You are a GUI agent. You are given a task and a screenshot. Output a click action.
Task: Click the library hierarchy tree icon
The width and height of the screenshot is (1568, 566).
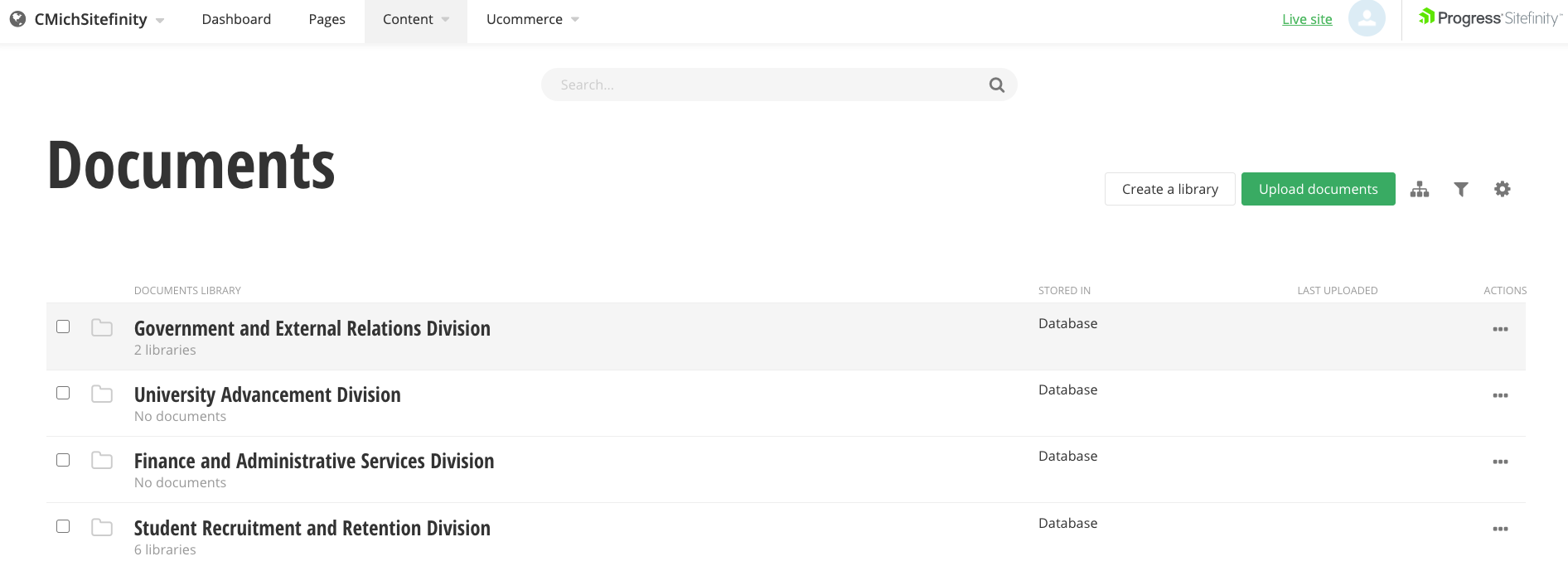point(1420,190)
